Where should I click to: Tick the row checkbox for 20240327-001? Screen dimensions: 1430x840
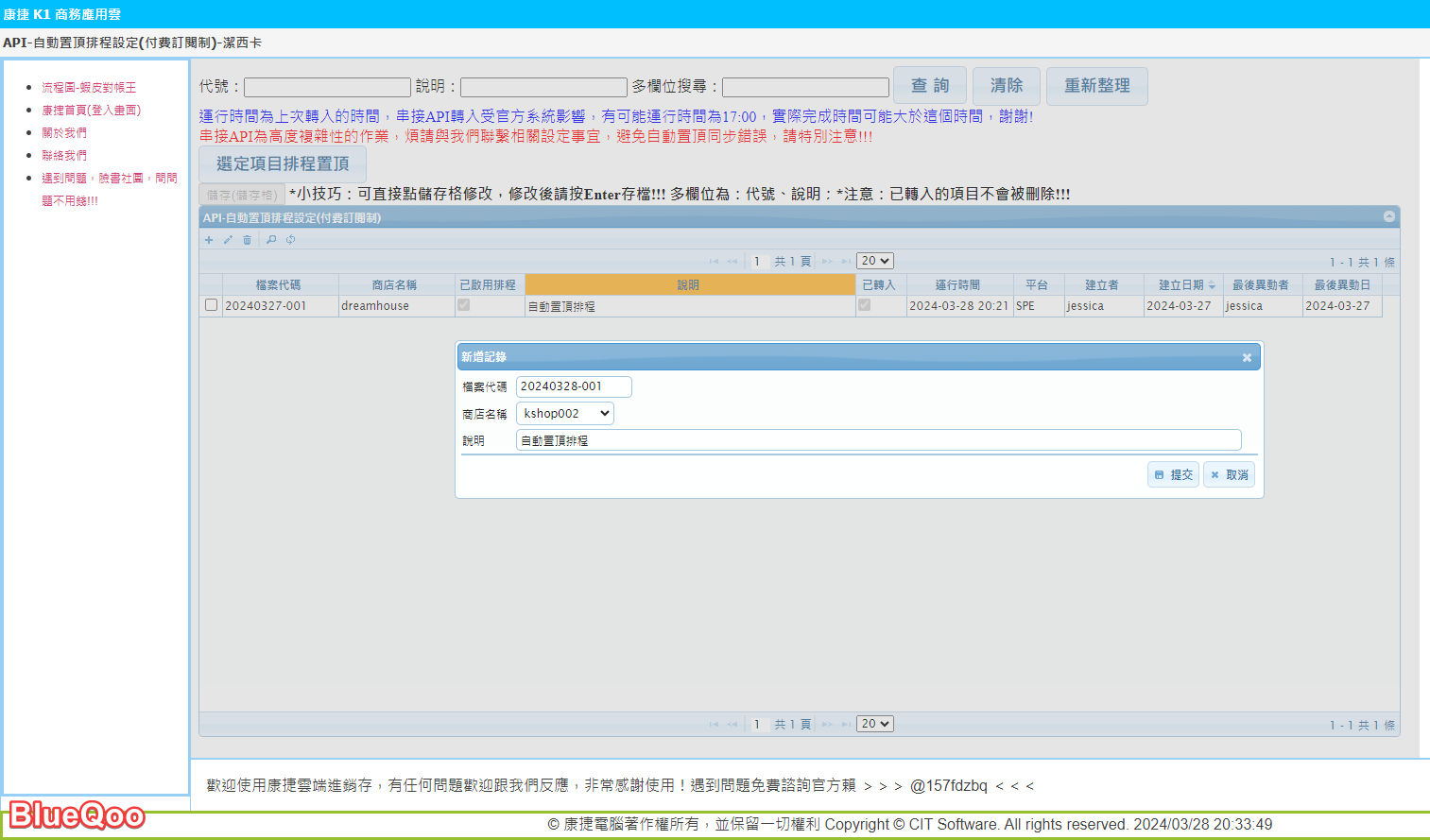[x=212, y=305]
